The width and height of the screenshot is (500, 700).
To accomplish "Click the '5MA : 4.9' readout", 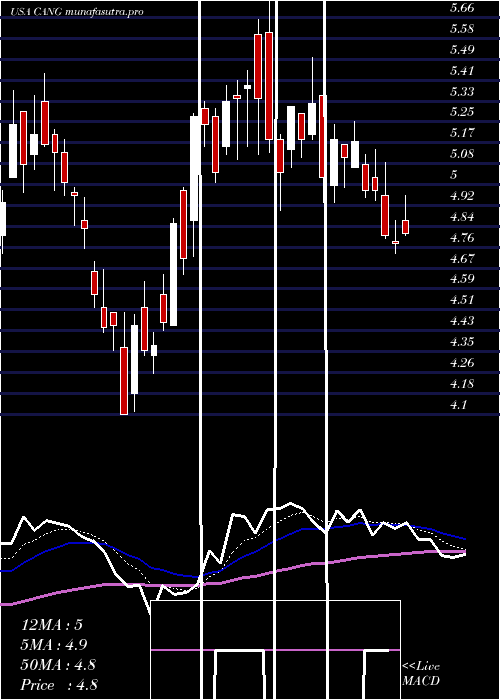I will pyautogui.click(x=54, y=644).
